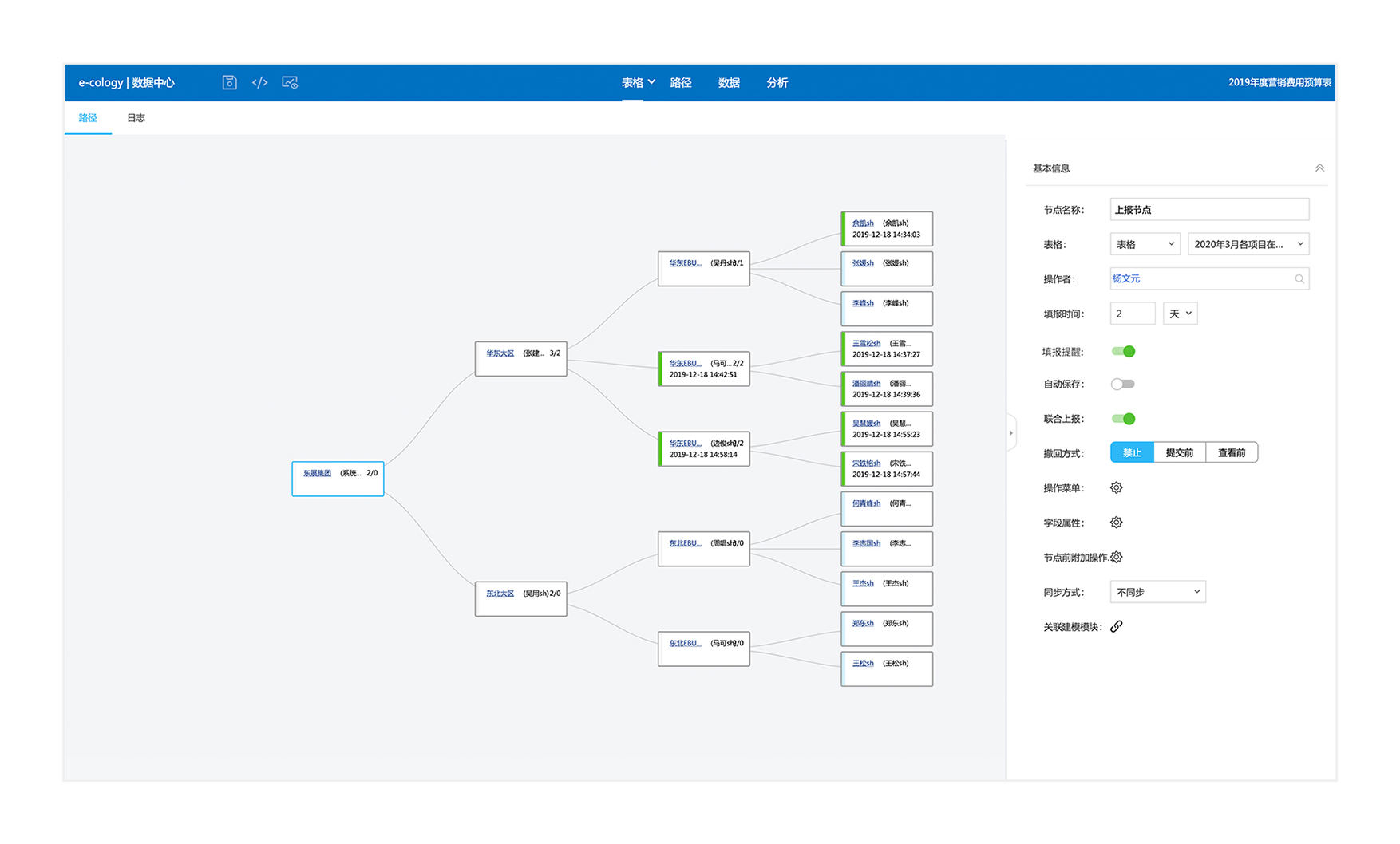Click the 东展集团 root node link
The image size is (1400, 844).
(x=317, y=473)
